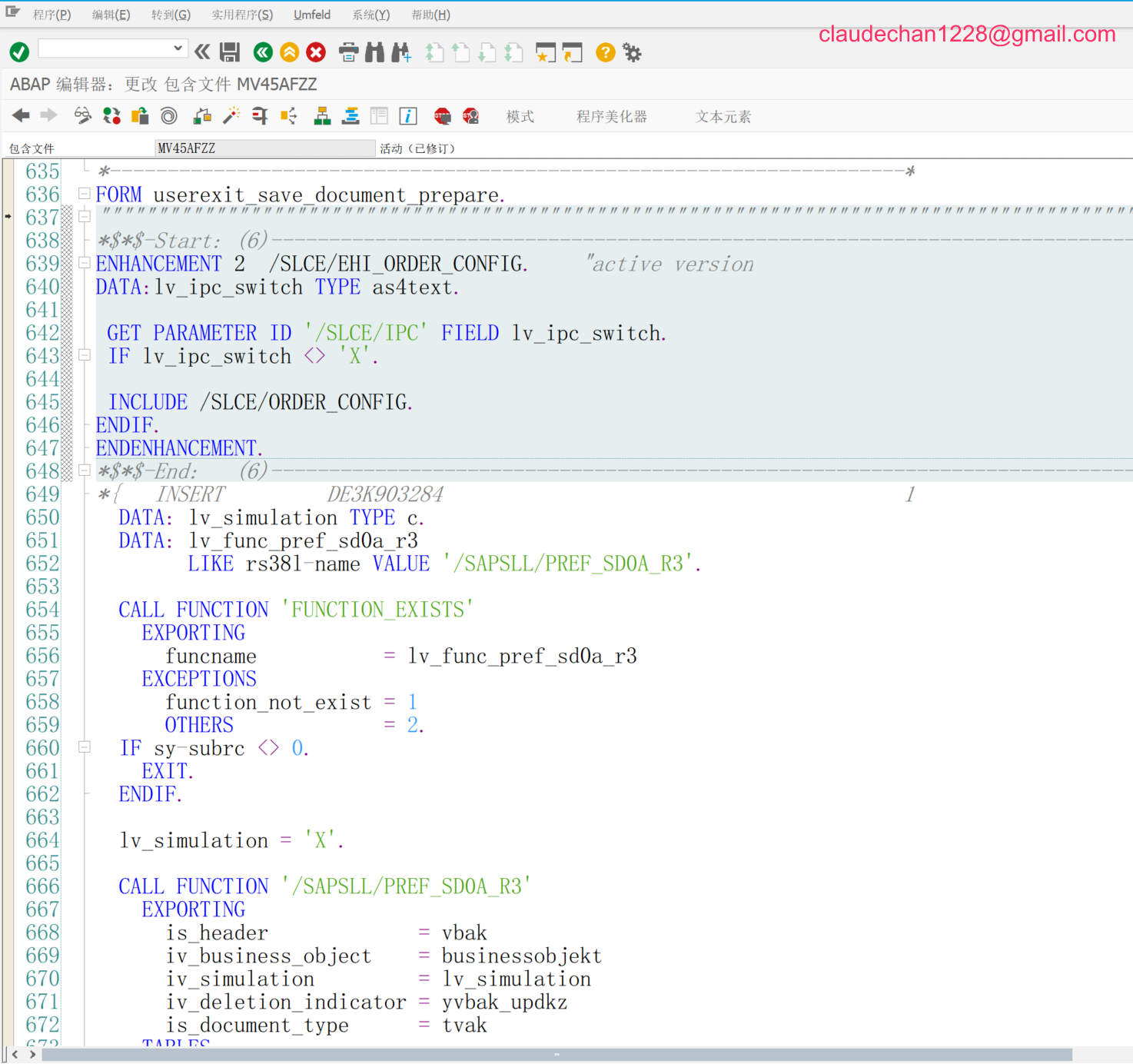Open the Customize Local Layout gear icon

pos(632,52)
